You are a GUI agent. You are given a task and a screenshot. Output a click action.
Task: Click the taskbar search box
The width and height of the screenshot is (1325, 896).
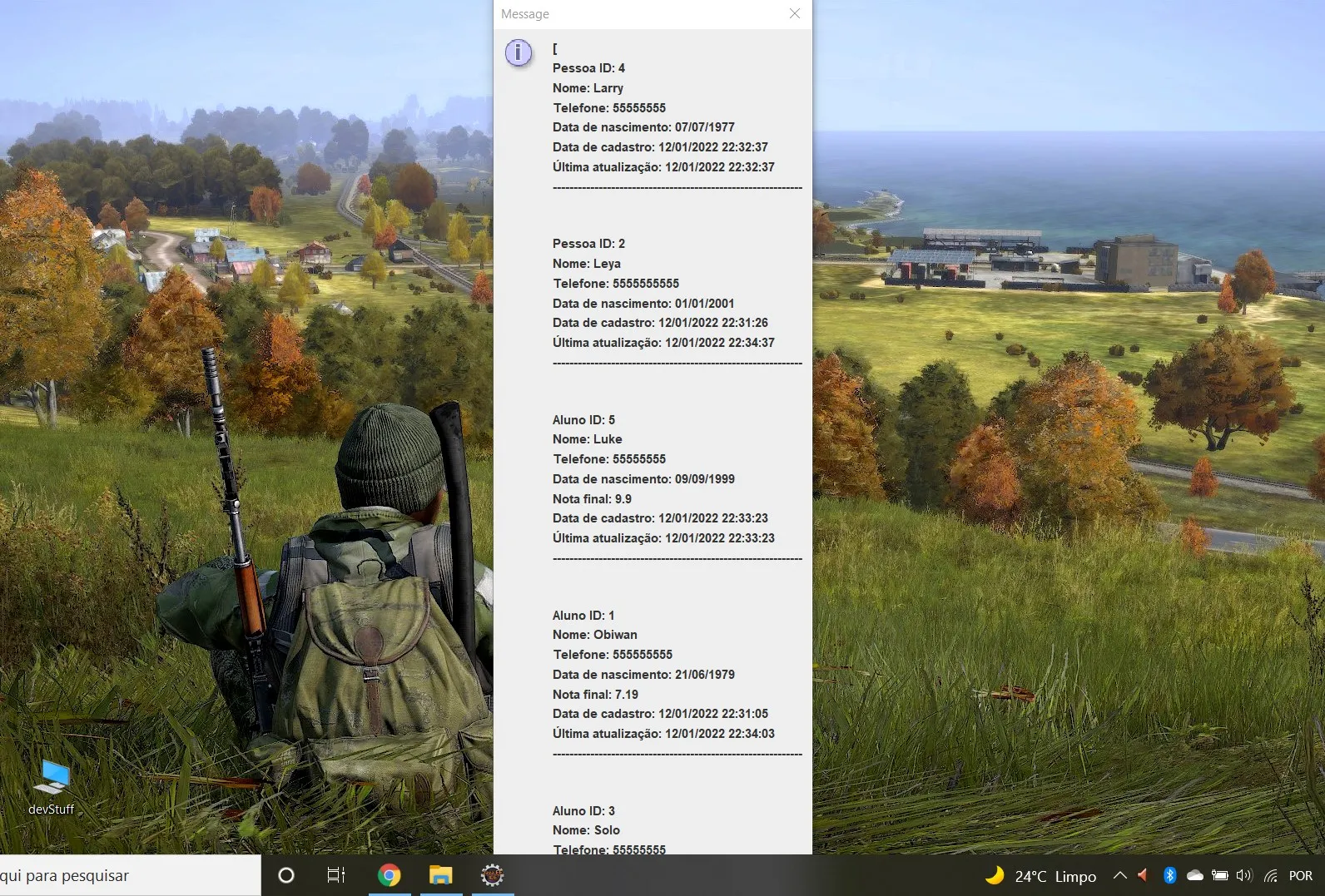[x=130, y=875]
